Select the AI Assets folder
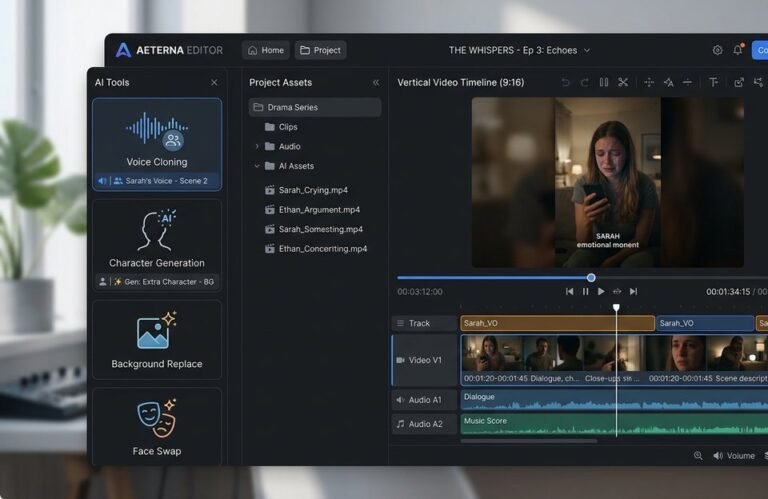Viewport: 768px width, 499px height. click(289, 166)
